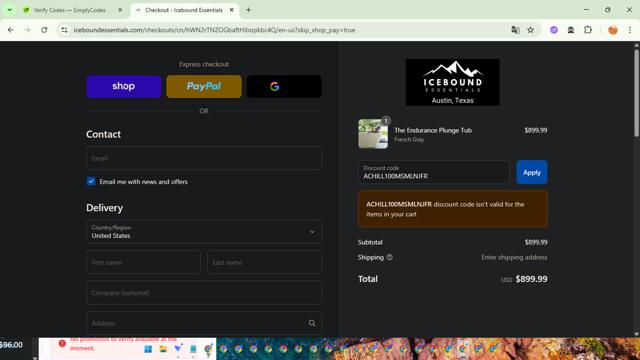Close the Verify Codes — SimplyCodes tab

tap(120, 10)
